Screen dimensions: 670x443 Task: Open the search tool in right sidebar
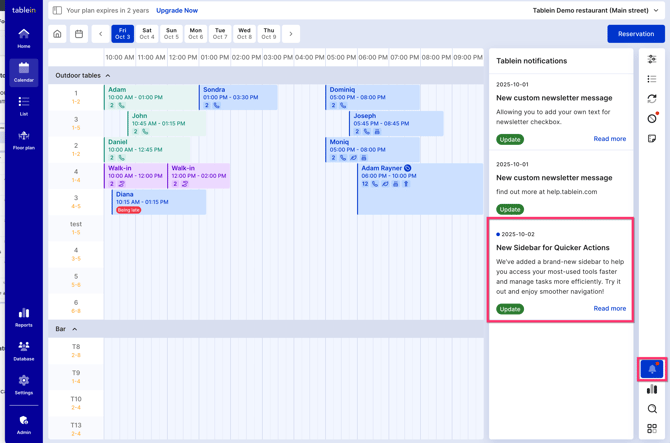[x=652, y=409]
